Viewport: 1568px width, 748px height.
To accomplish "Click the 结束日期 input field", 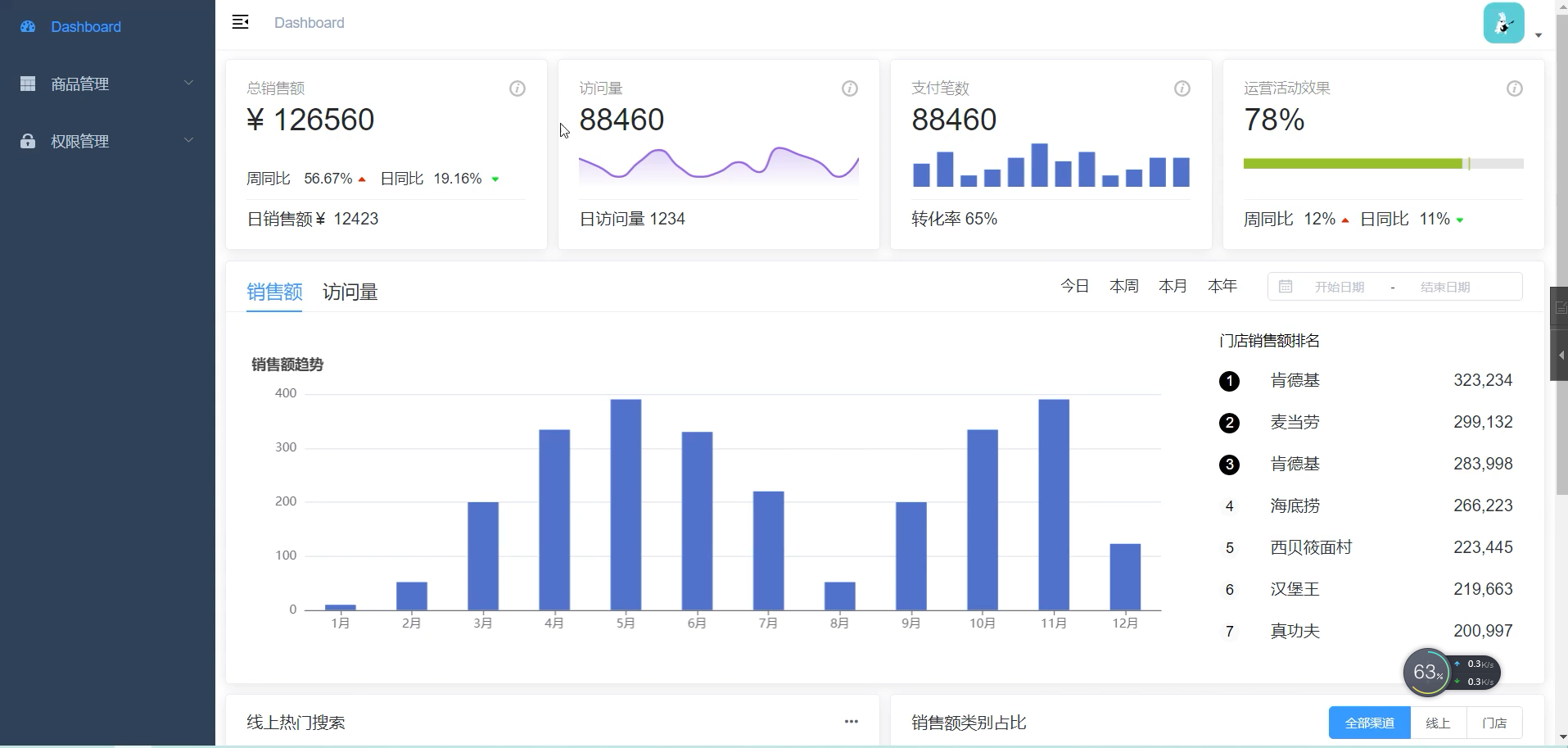I will pos(1445,287).
